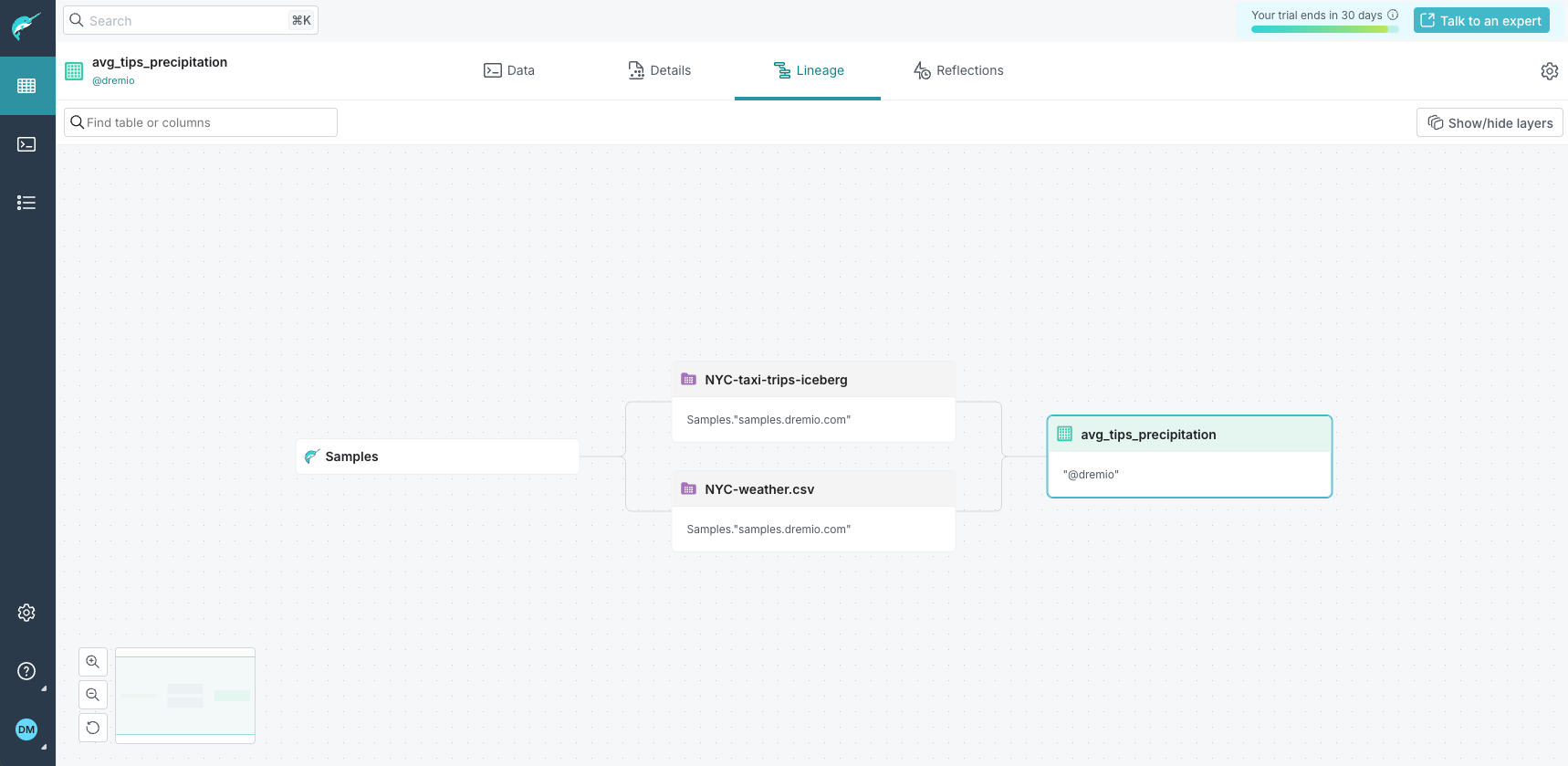Open the Reflections tab

click(x=958, y=70)
